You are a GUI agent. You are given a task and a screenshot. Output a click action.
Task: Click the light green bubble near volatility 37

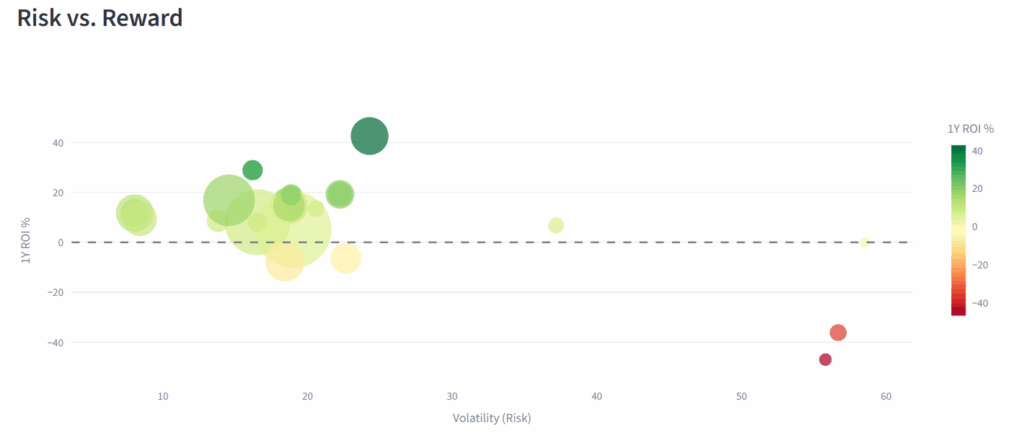point(556,225)
